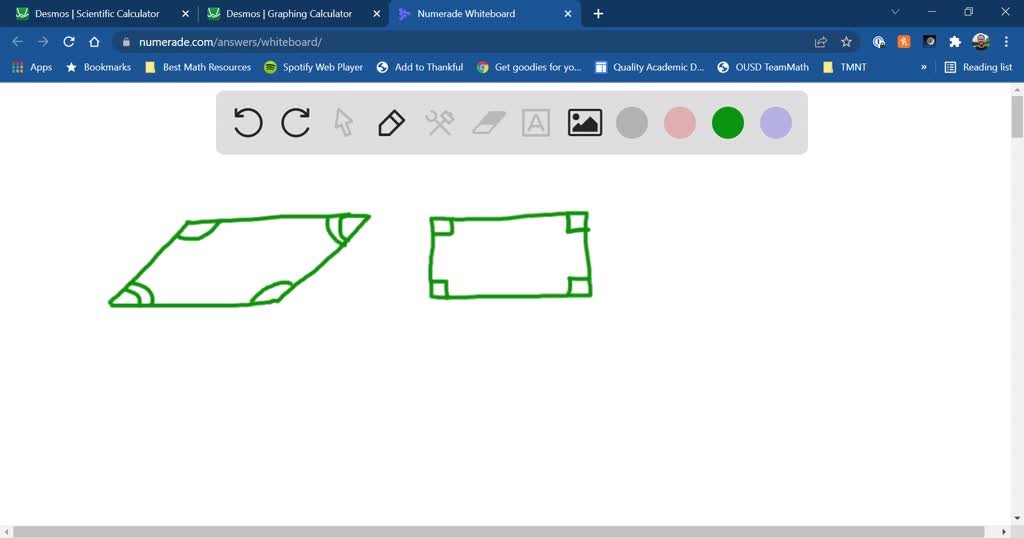Expand hidden bookmarks chevron
This screenshot has height=538, width=1024.
pos(923,67)
